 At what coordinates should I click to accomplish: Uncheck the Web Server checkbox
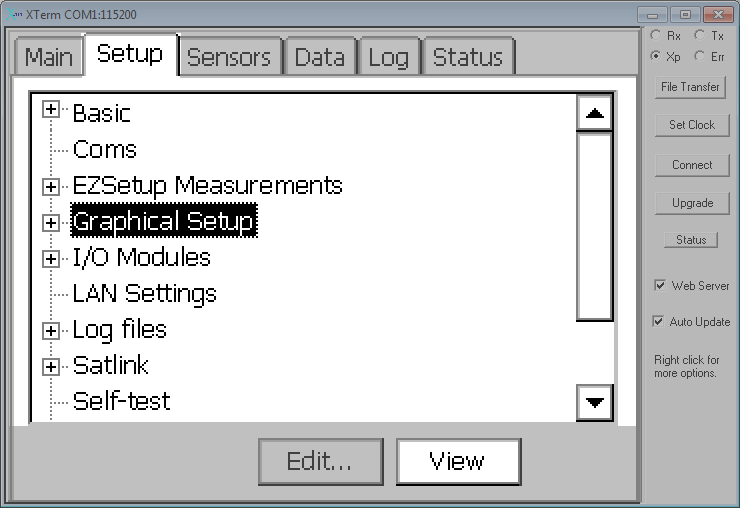tap(660, 286)
